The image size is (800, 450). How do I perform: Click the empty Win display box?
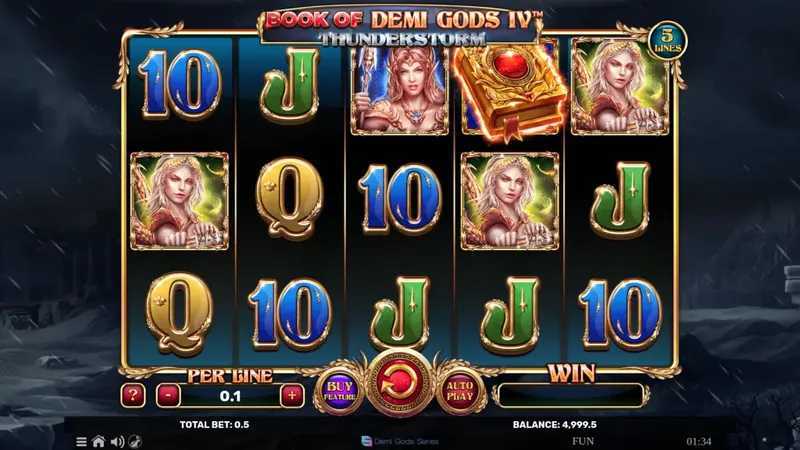(x=571, y=395)
